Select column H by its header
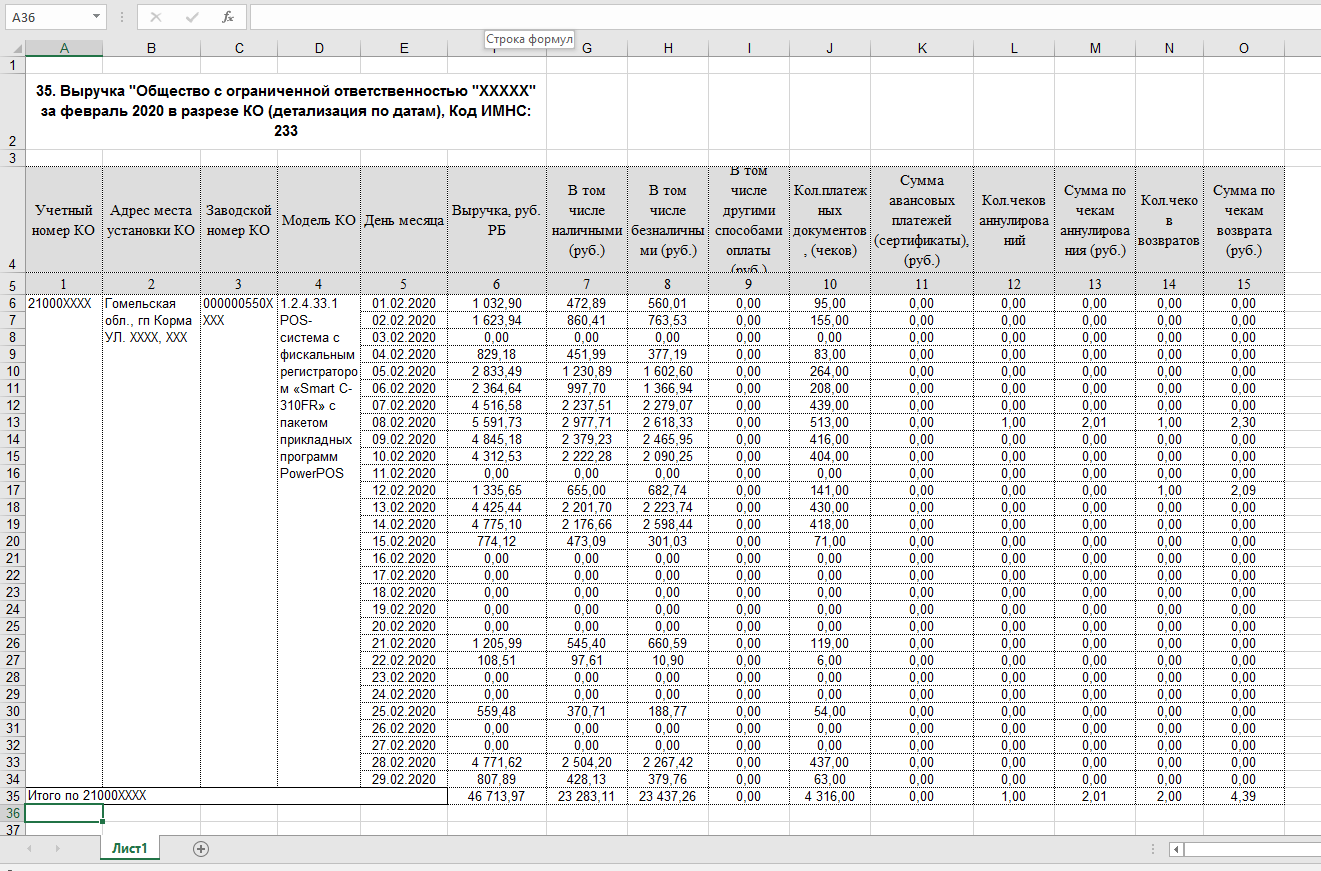Screen dimensions: 1321x871 668,48
